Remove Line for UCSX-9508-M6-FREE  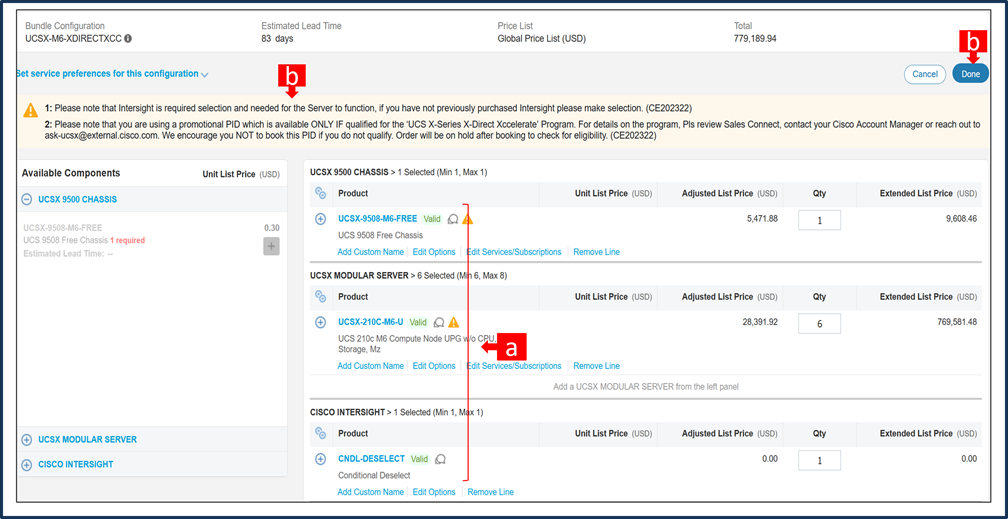coord(597,252)
